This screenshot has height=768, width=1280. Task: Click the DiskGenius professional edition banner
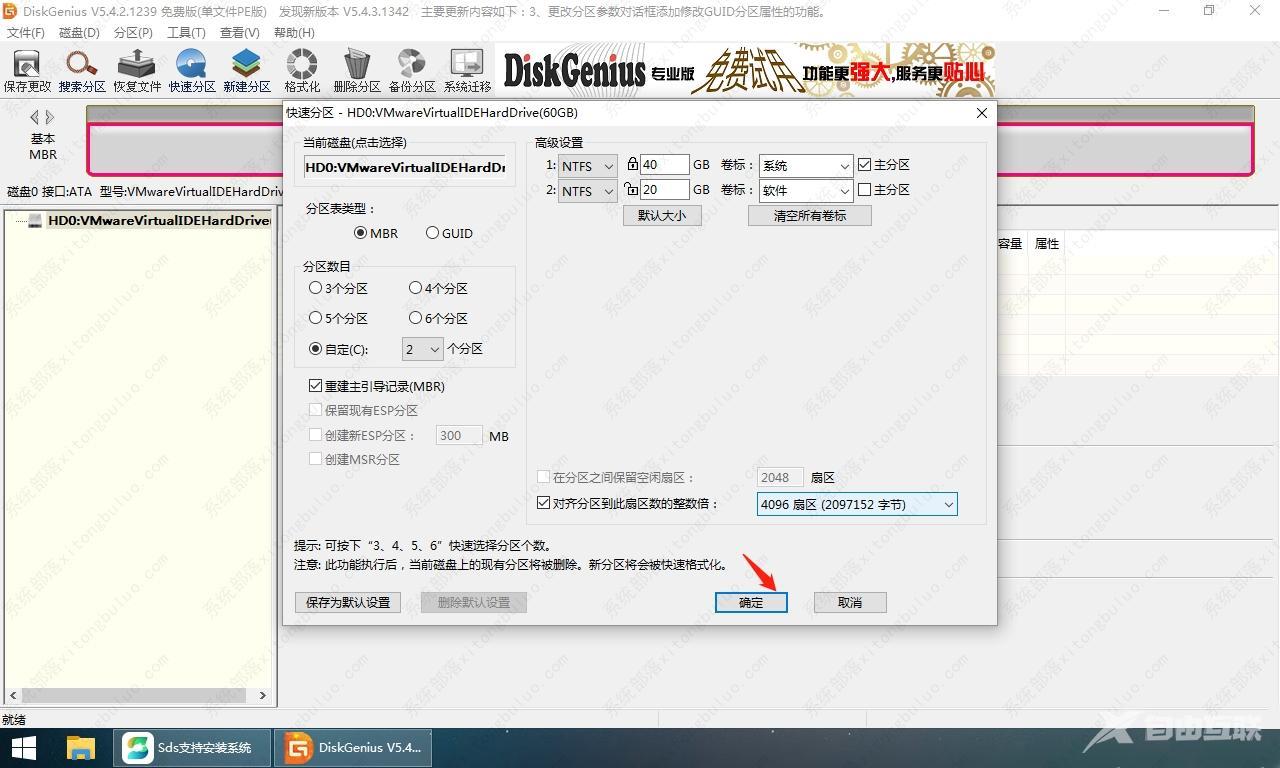coord(746,70)
